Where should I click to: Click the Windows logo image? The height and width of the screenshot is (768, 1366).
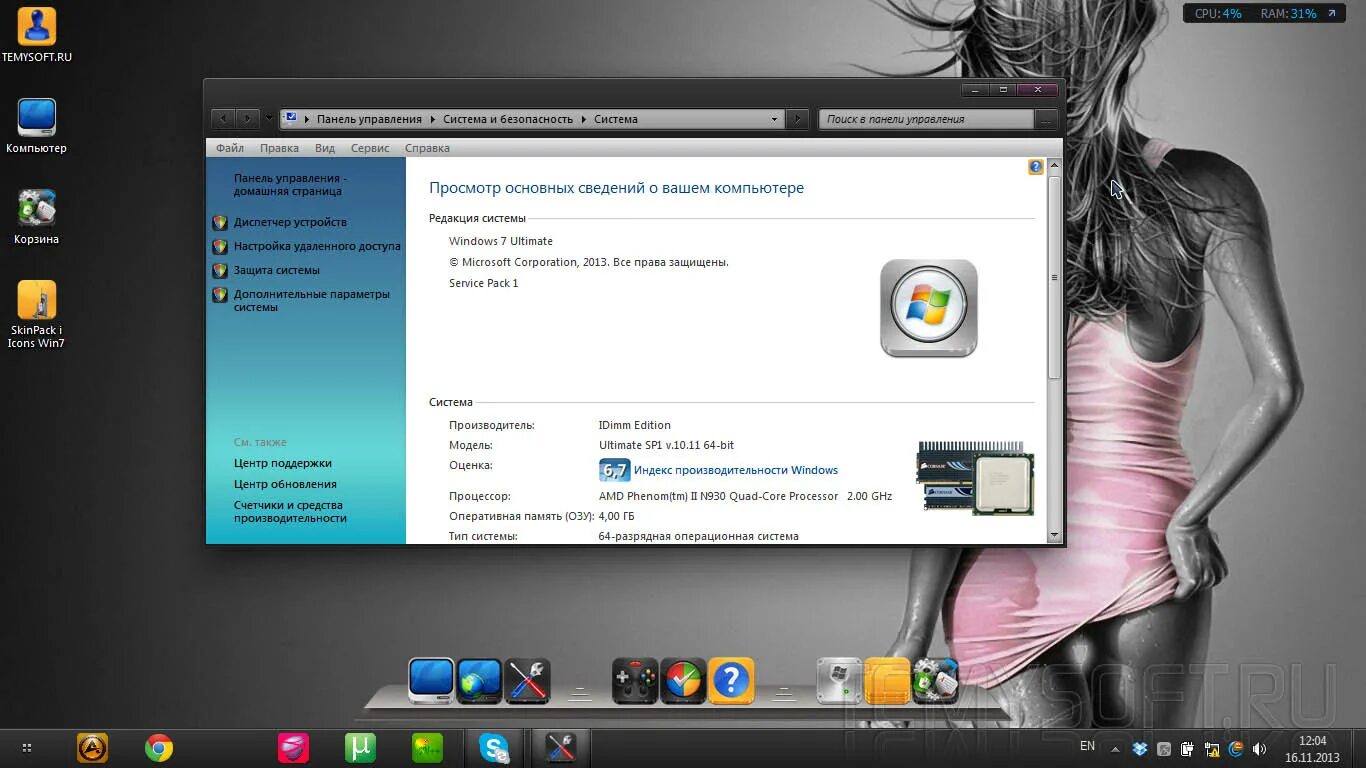coord(929,308)
